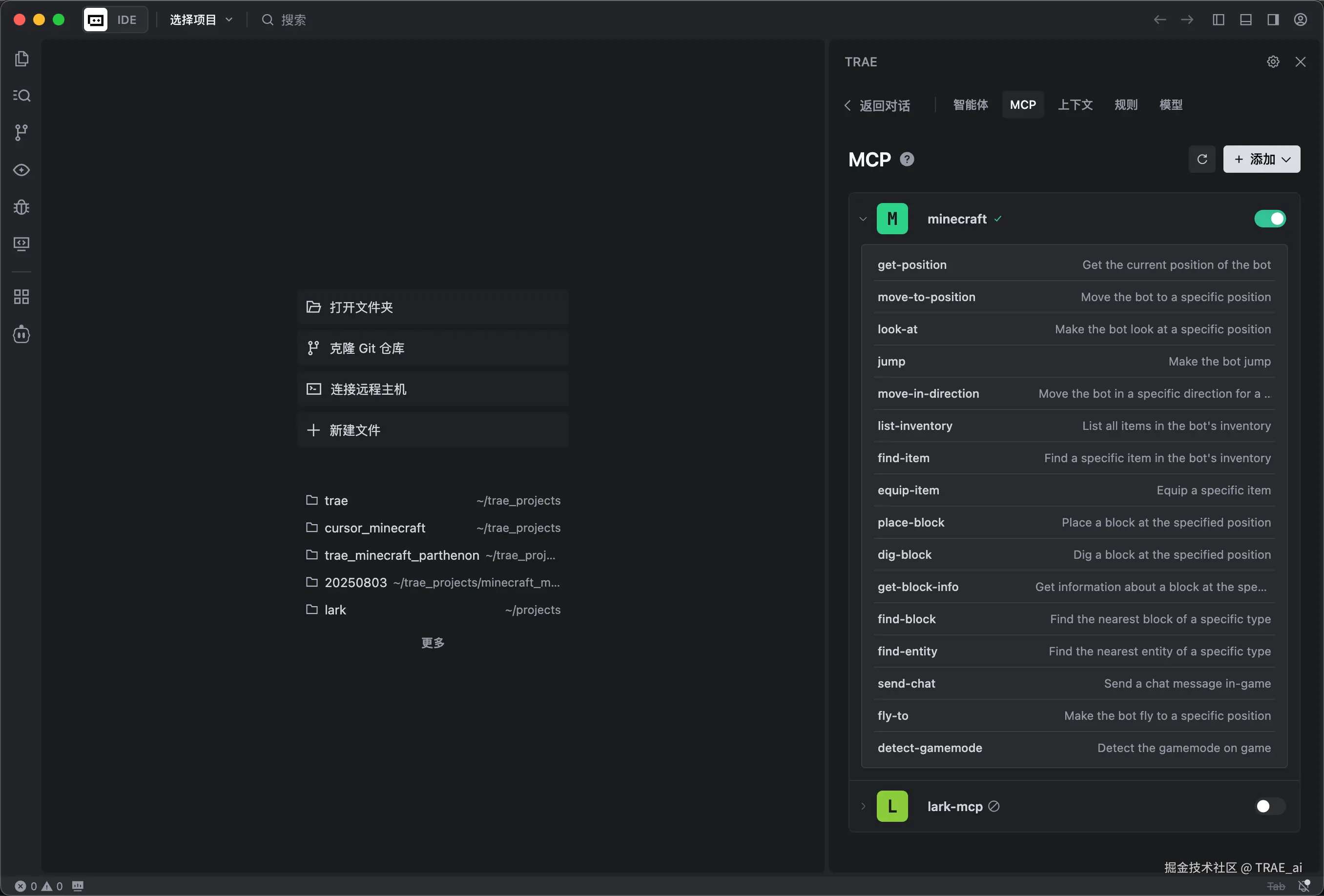Open the extensions grid icon
The height and width of the screenshot is (896, 1324).
[x=21, y=297]
